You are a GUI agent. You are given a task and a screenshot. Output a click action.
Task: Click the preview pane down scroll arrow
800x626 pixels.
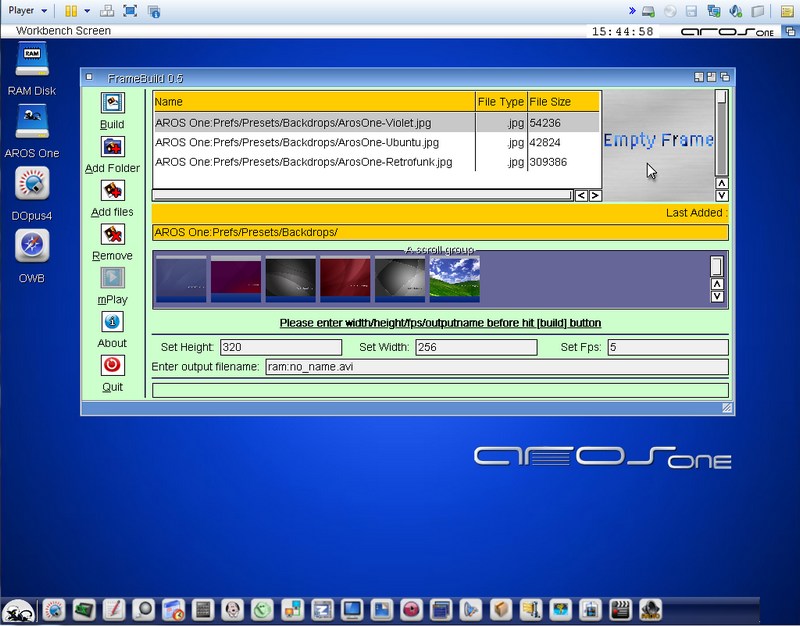click(721, 196)
